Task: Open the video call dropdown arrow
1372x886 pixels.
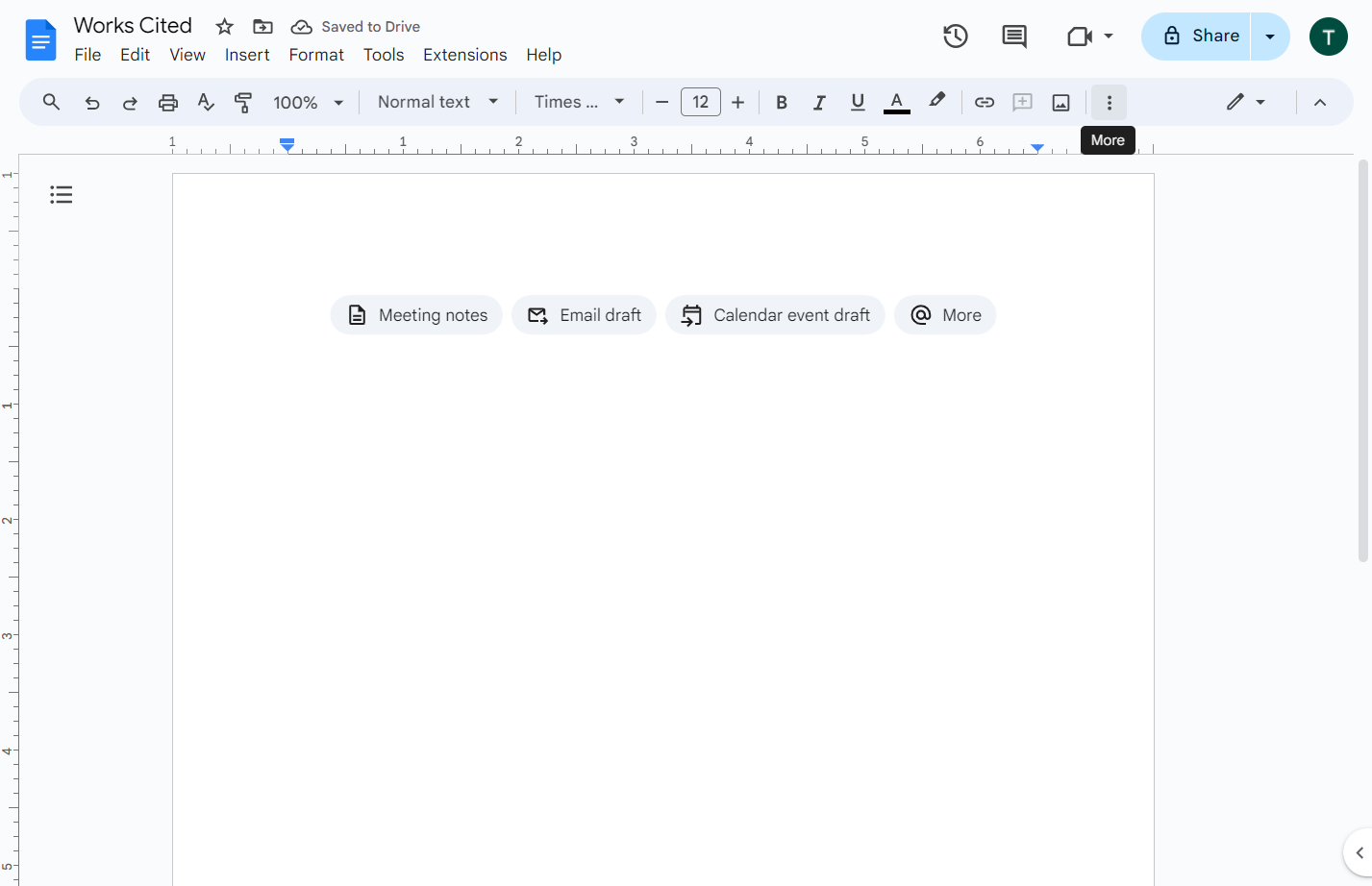Action: pos(1109,37)
